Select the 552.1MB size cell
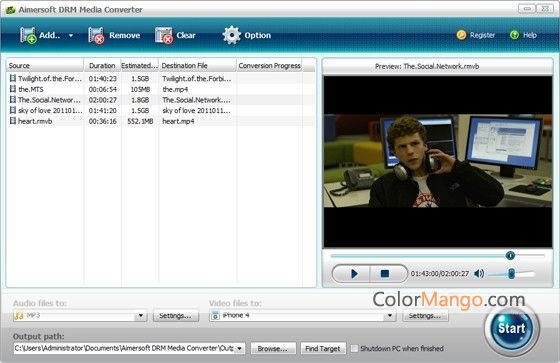560x363 pixels. 140,121
